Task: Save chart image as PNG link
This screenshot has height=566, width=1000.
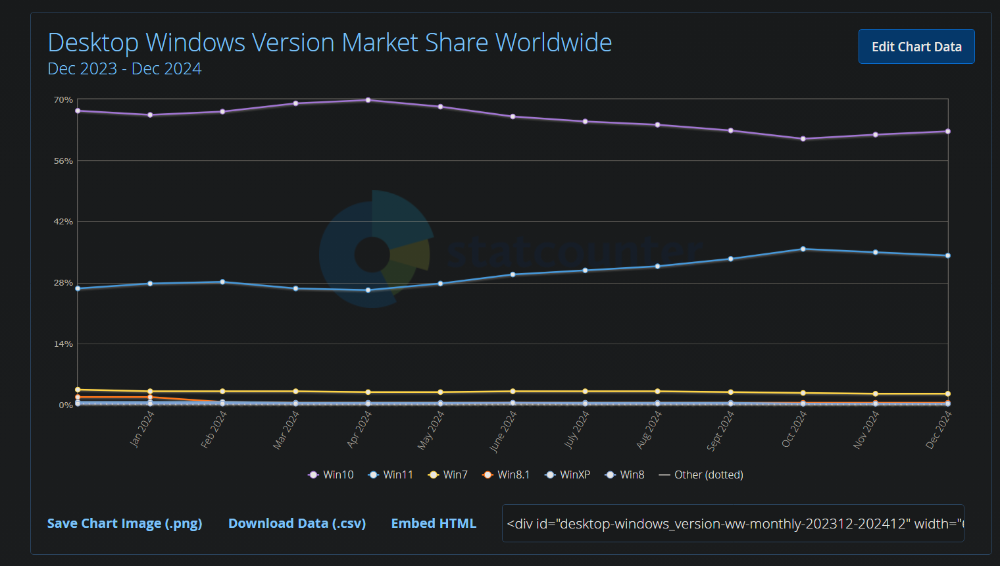Action: [124, 523]
